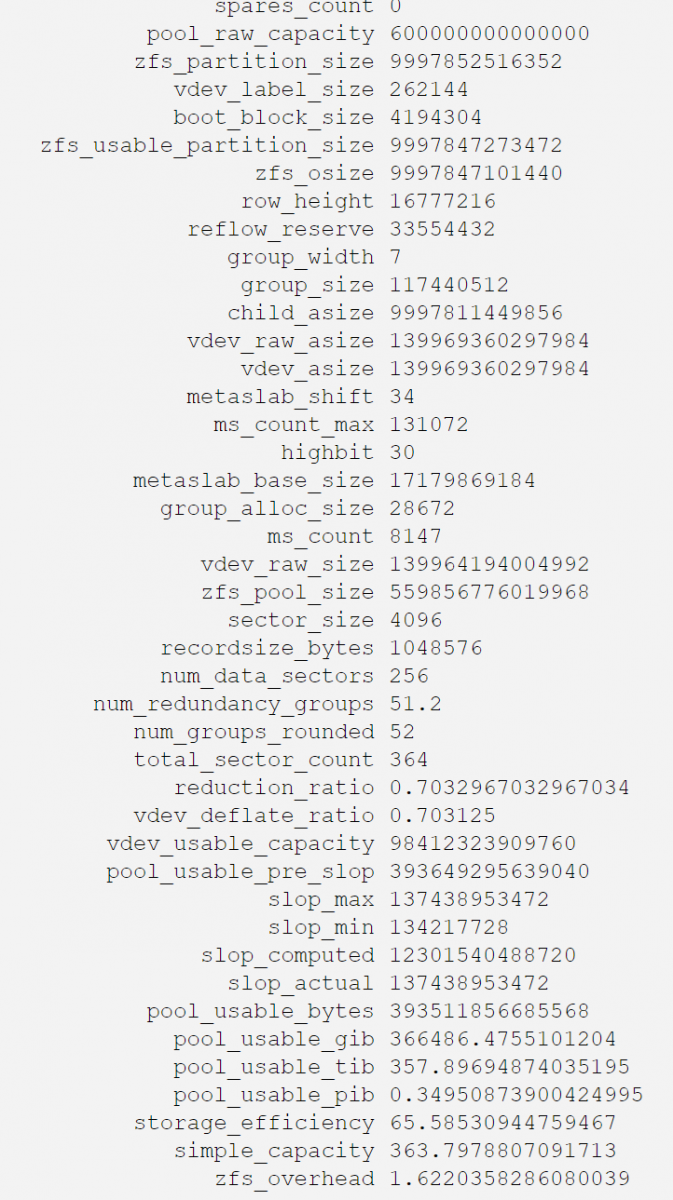Select the row_height value 16777216
Image resolution: width=673 pixels, height=1200 pixels.
443,202
